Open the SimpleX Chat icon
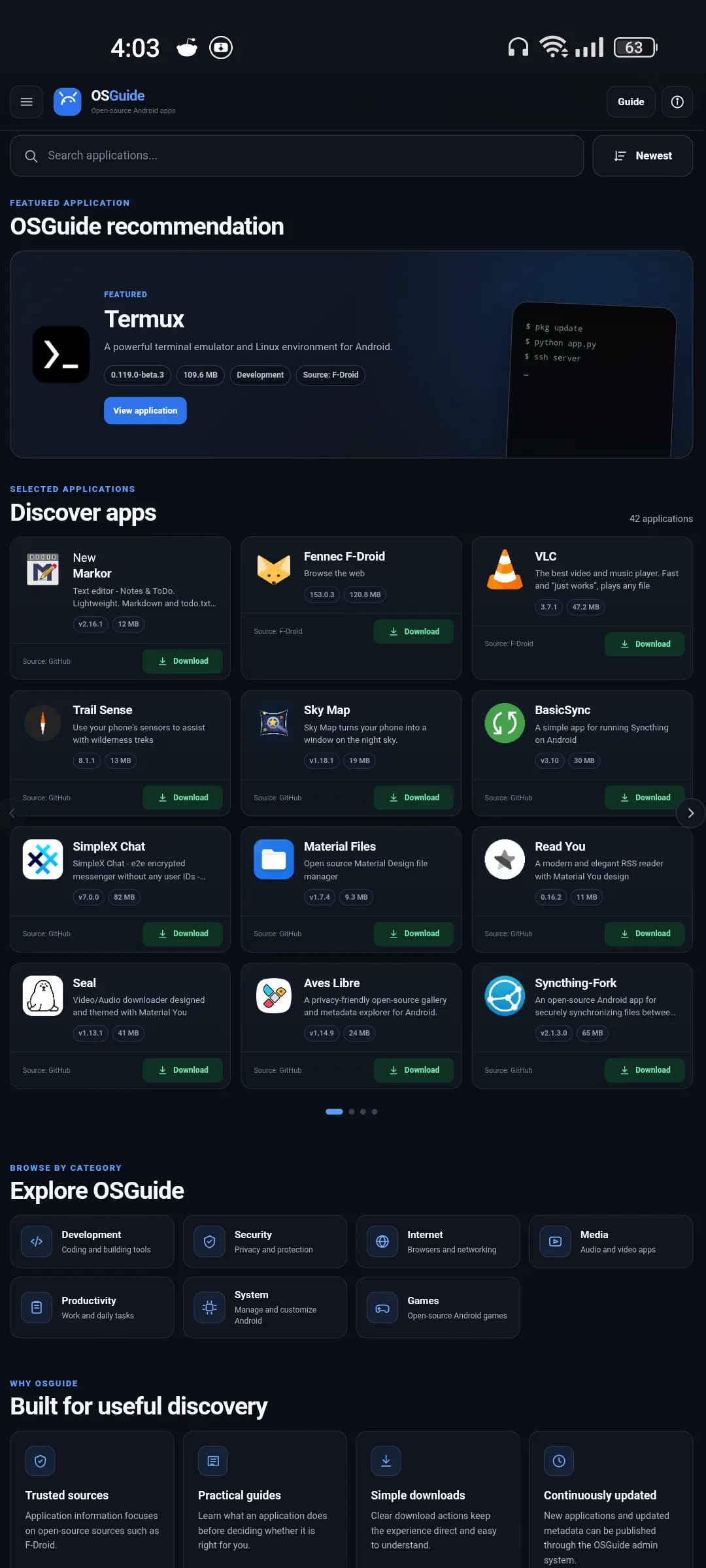706x1568 pixels. [43, 859]
